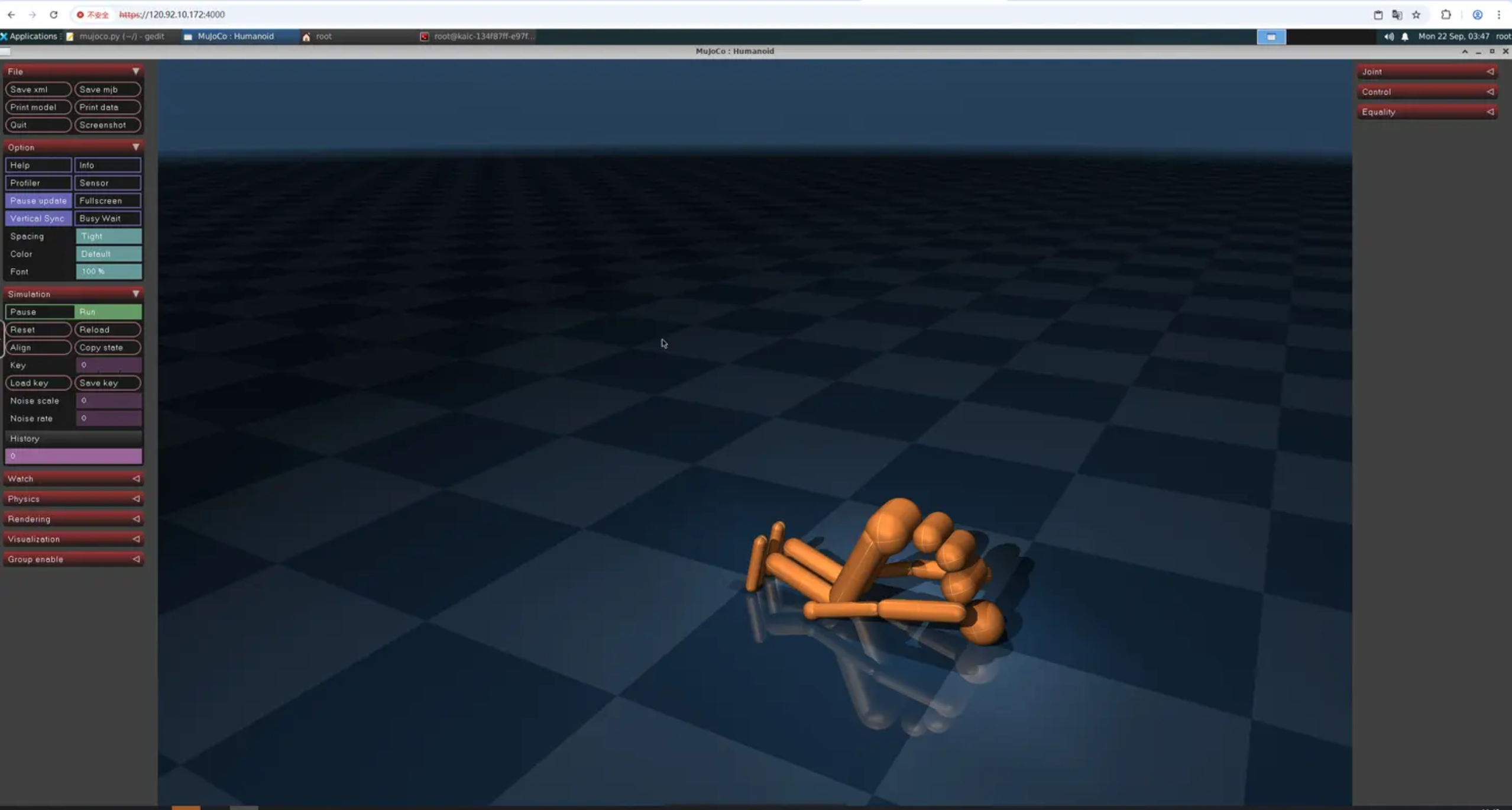
Task: Open the notification bell icon
Action: click(1405, 36)
